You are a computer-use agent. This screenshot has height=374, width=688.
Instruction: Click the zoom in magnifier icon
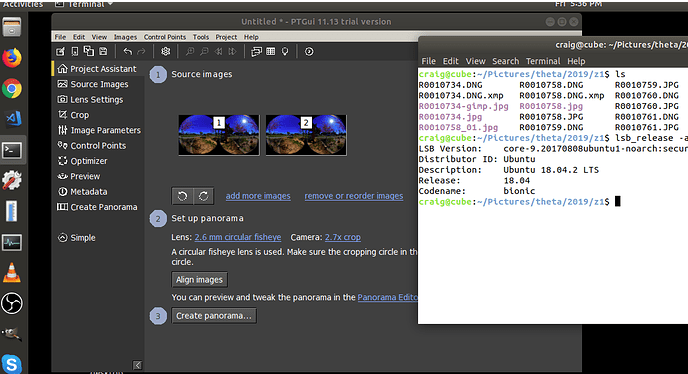[x=190, y=51]
